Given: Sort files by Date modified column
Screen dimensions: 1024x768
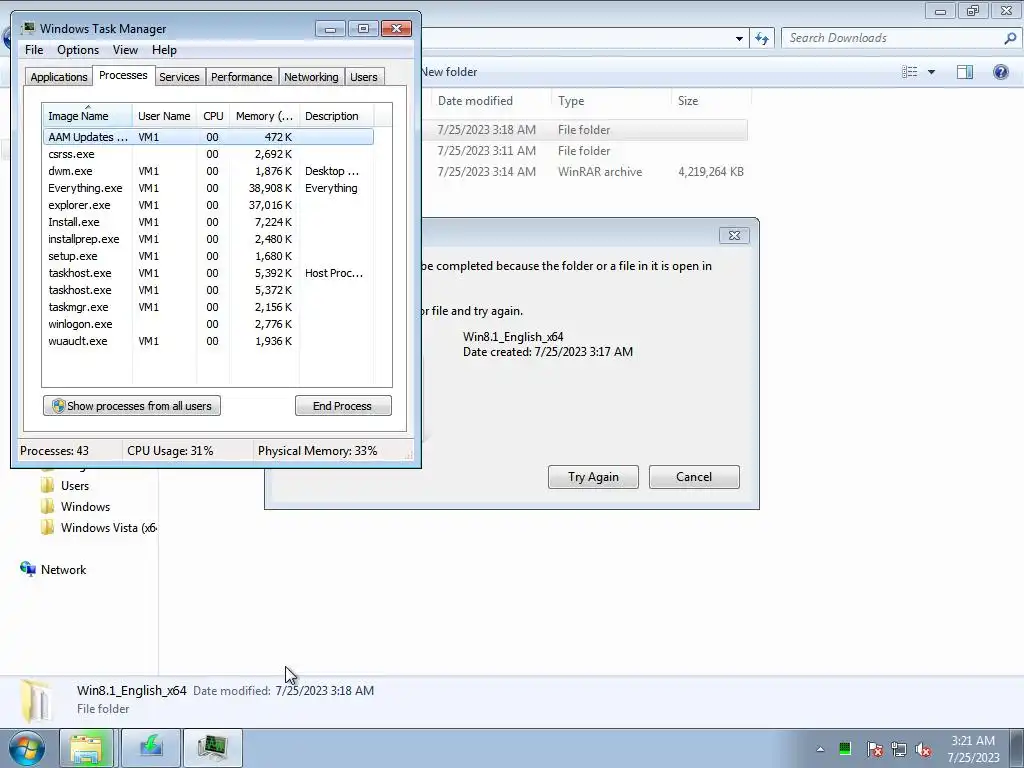Looking at the screenshot, I should click(x=490, y=101).
